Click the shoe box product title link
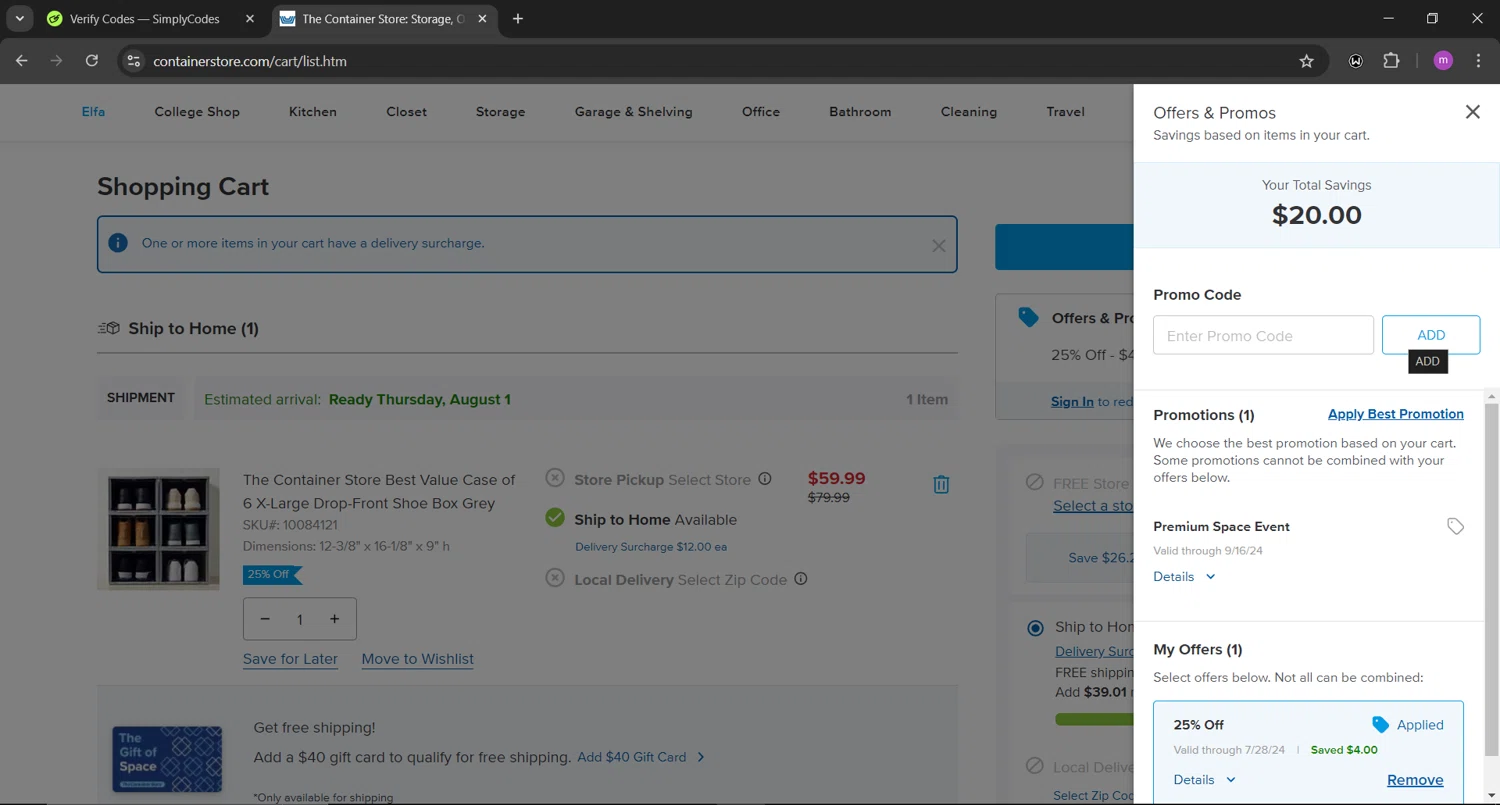 coord(379,491)
